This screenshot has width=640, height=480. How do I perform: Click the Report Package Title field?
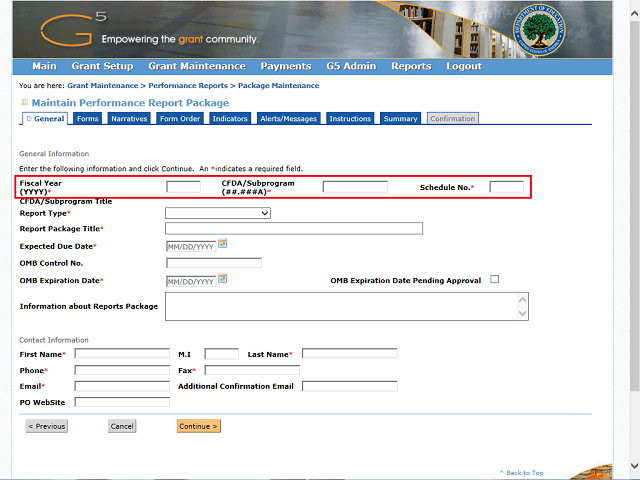294,229
